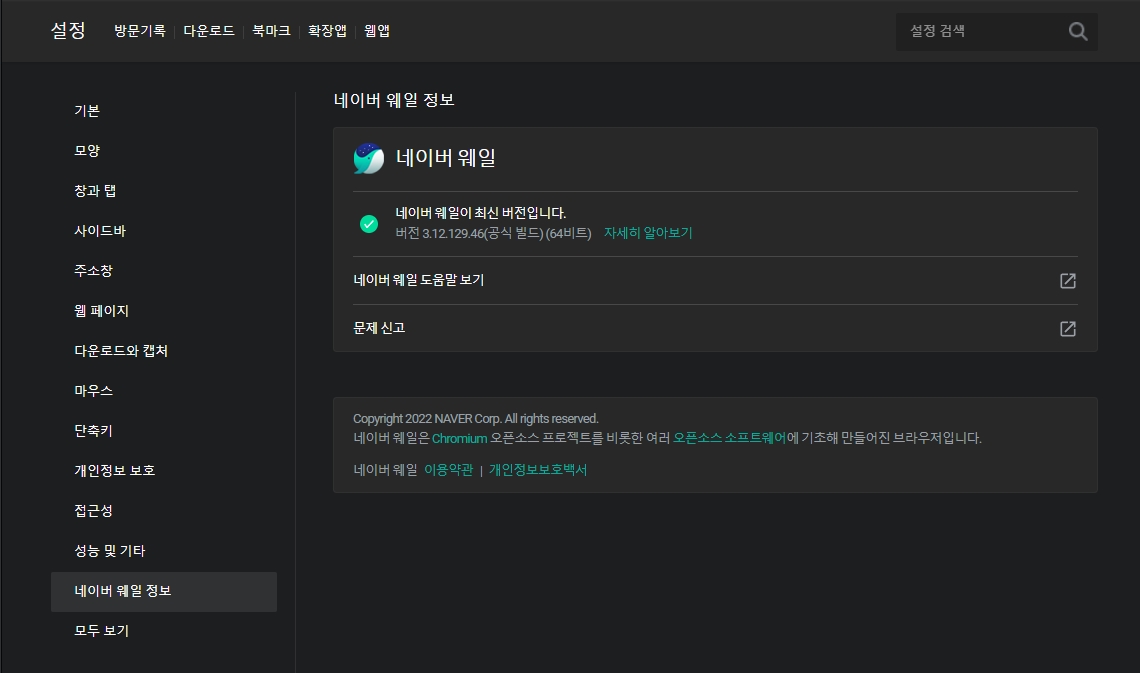Viewport: 1140px width, 673px height.
Task: Open 웹 페이지 settings section
Action: point(164,310)
